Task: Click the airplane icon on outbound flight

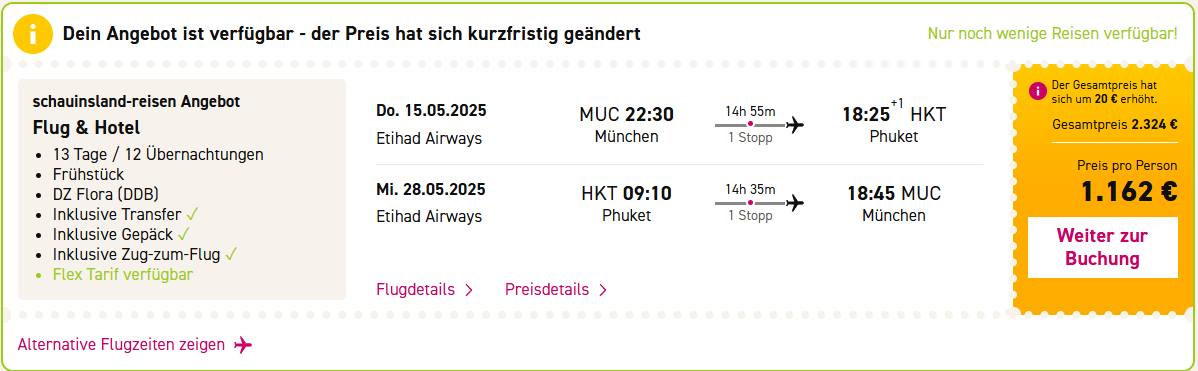Action: pos(795,124)
